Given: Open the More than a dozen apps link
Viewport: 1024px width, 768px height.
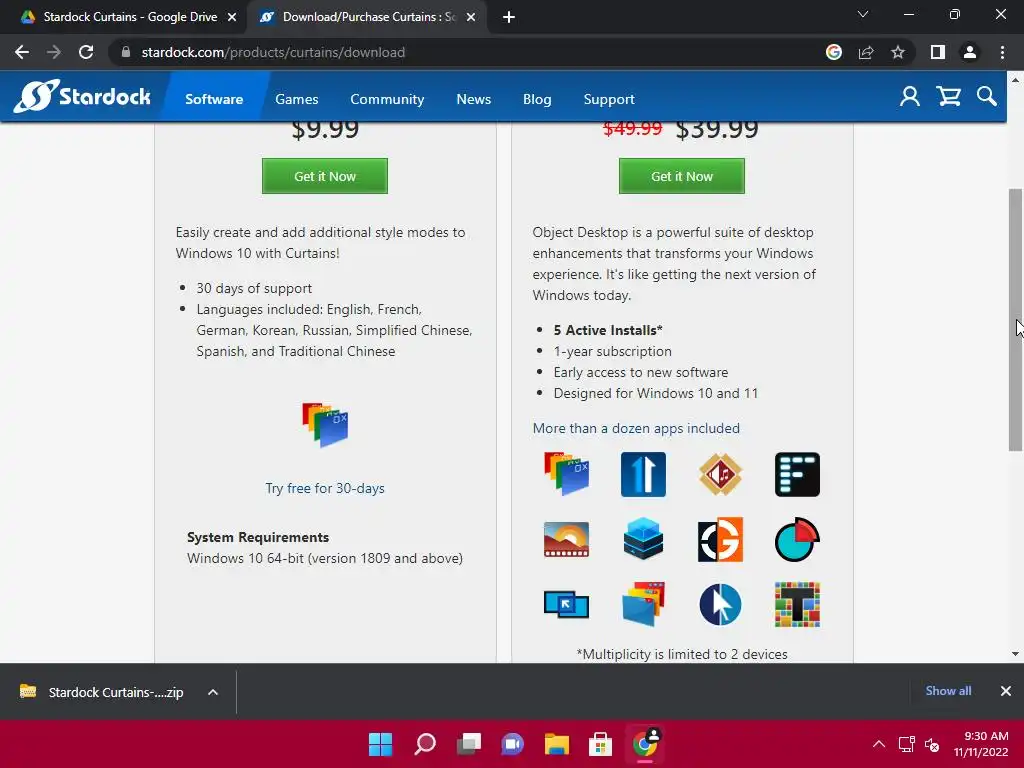Looking at the screenshot, I should coord(636,428).
